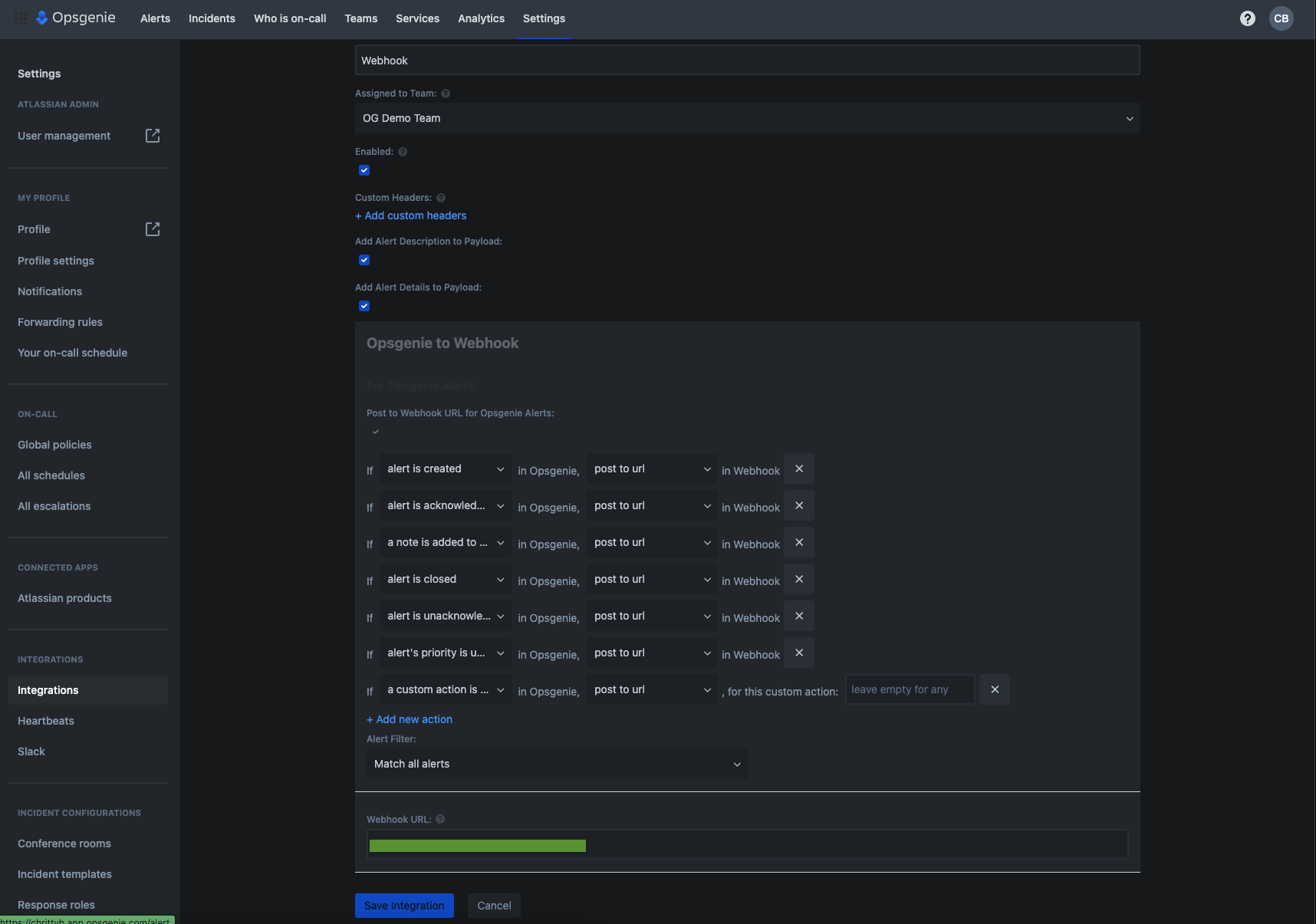The width and height of the screenshot is (1316, 924).
Task: Toggle Add Alert Details to Payload checkbox
Action: 364,306
